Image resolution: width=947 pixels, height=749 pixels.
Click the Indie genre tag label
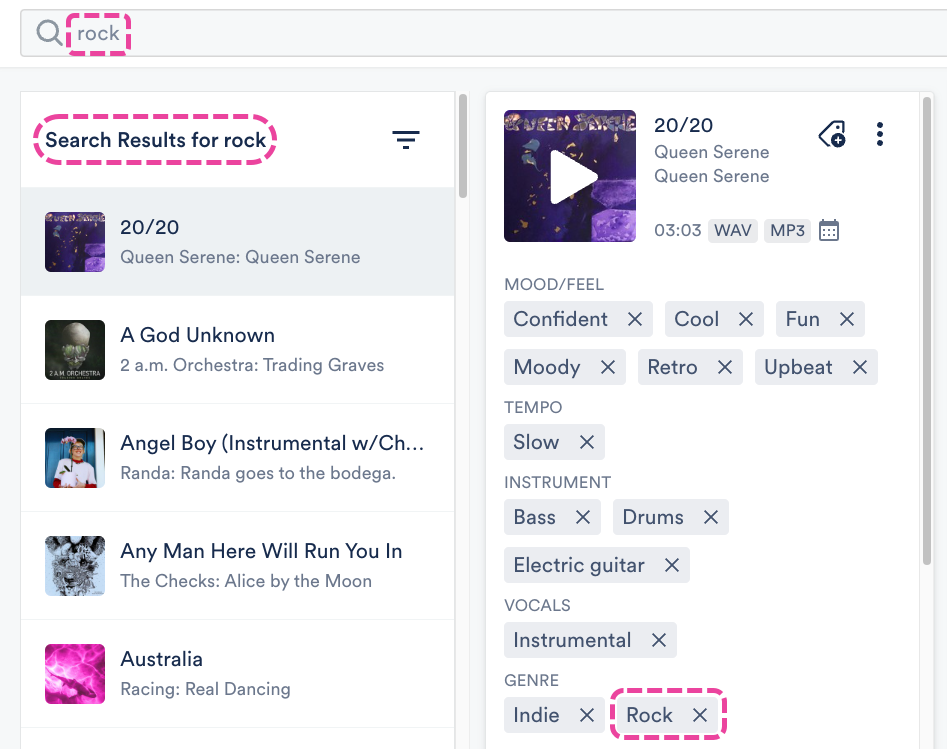pyautogui.click(x=536, y=715)
